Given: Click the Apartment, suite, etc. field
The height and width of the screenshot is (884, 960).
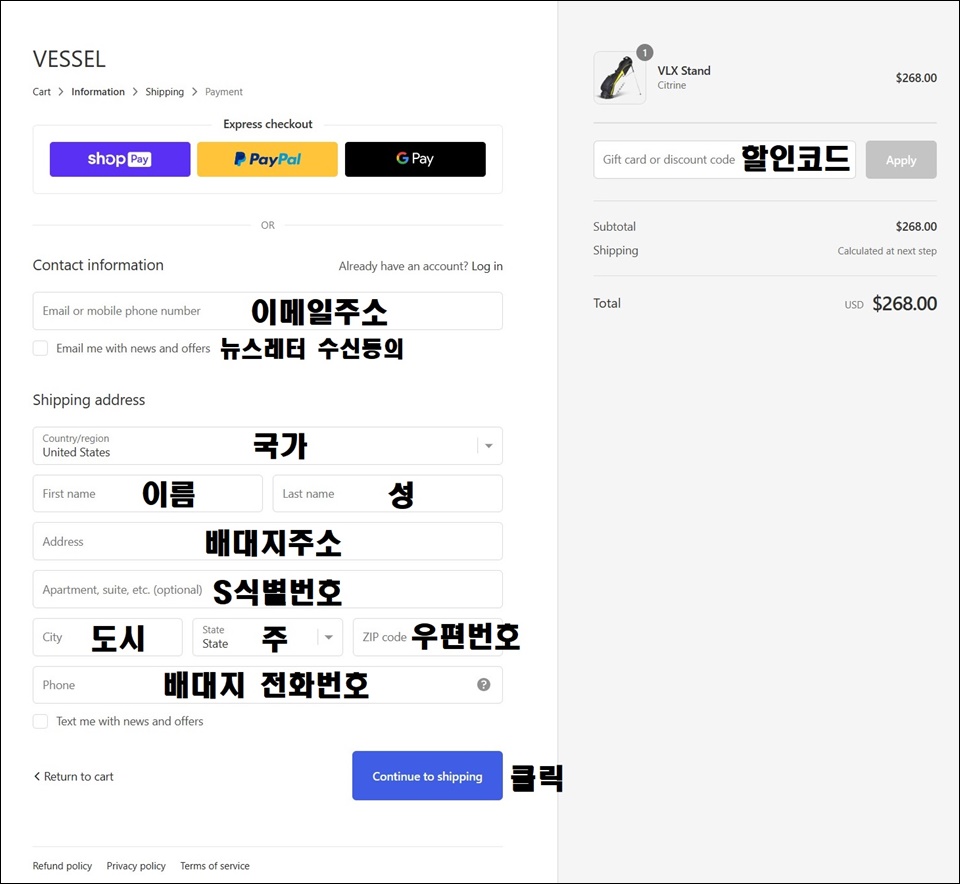Looking at the screenshot, I should tap(268, 589).
